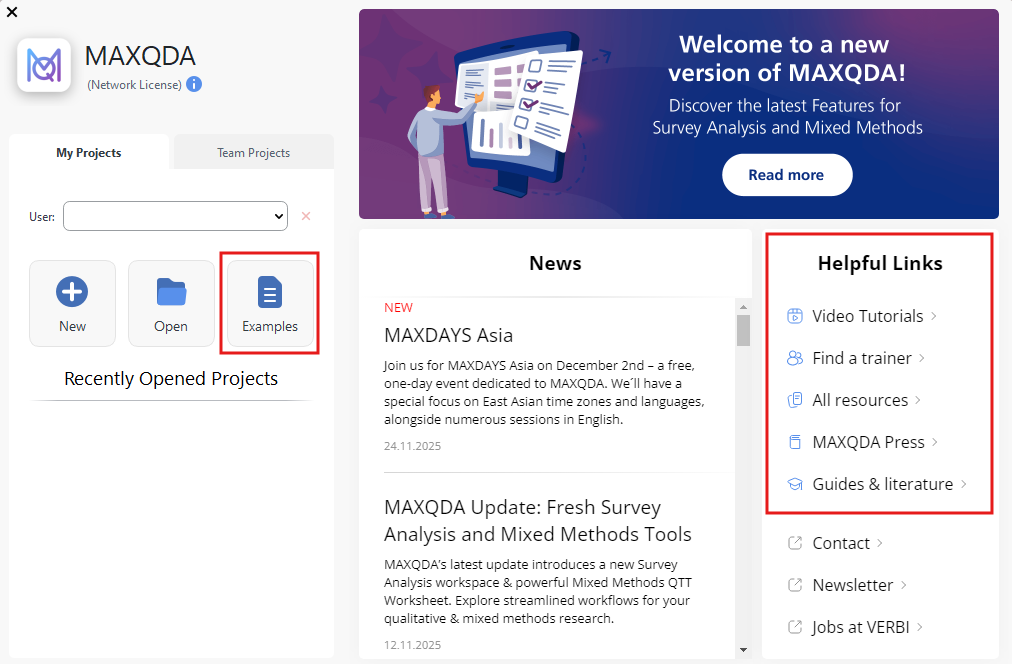The image size is (1012, 664).
Task: Open the Newsletter link
Action: pyautogui.click(x=853, y=585)
